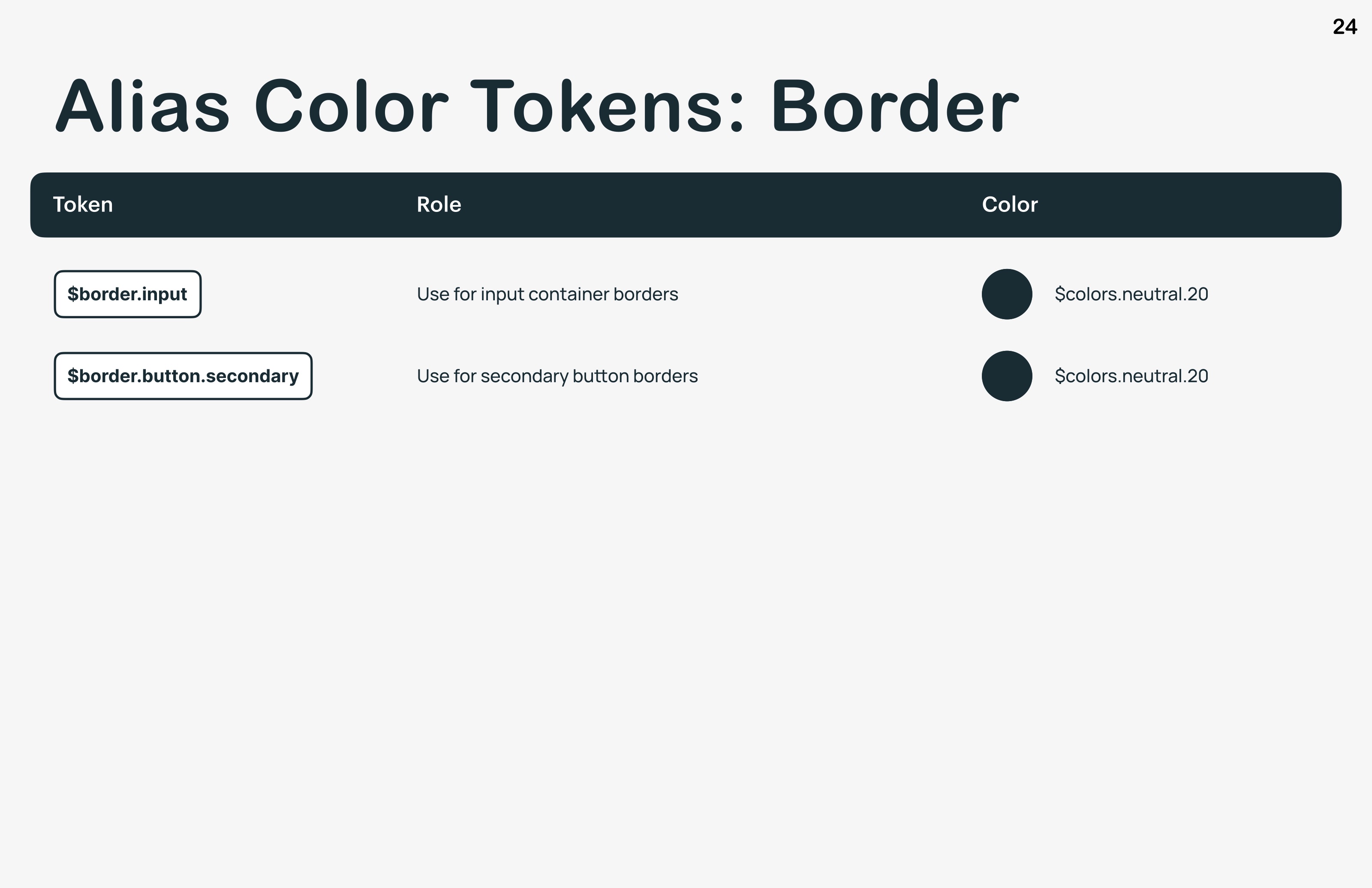Click 'Use for secondary button borders' text

pos(557,376)
